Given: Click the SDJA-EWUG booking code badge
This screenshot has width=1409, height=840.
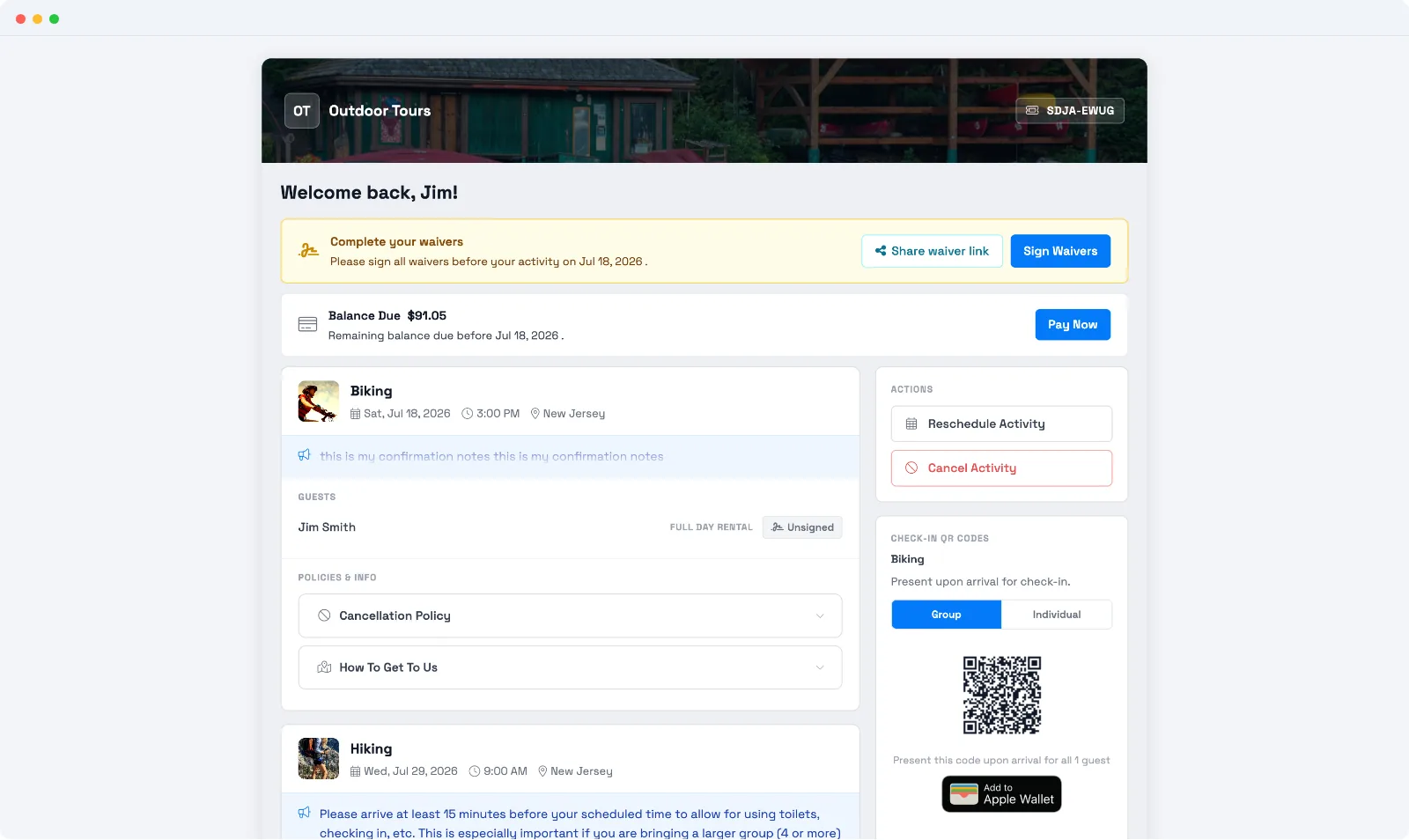Looking at the screenshot, I should (1070, 111).
